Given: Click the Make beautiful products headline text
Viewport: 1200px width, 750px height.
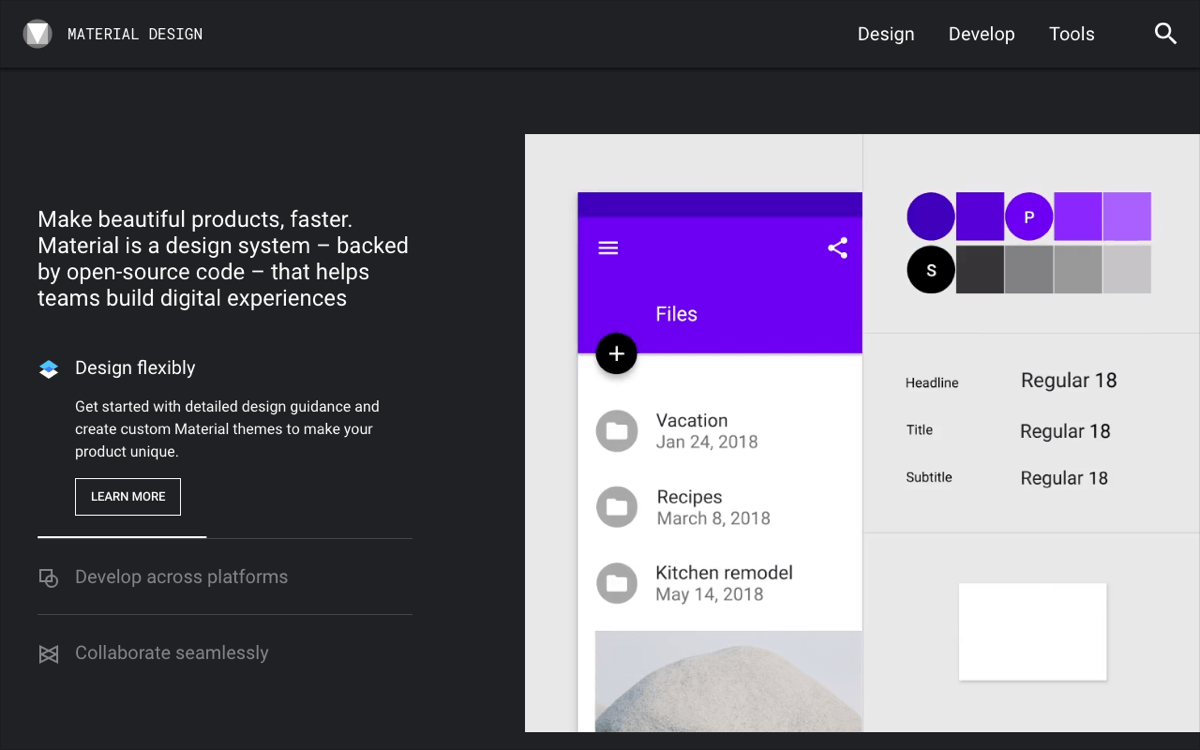Looking at the screenshot, I should (223, 258).
